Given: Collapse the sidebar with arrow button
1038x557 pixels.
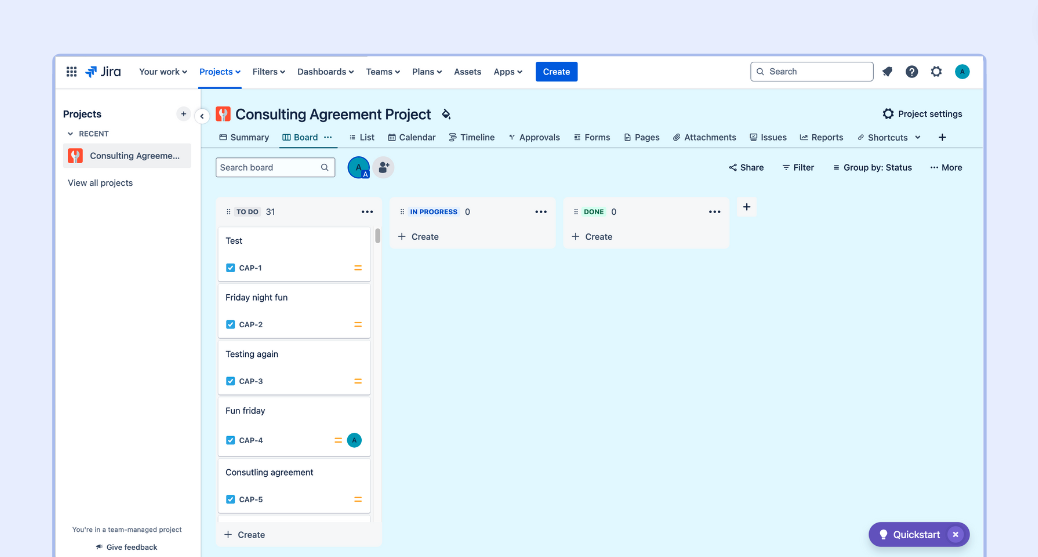Looking at the screenshot, I should [x=202, y=115].
